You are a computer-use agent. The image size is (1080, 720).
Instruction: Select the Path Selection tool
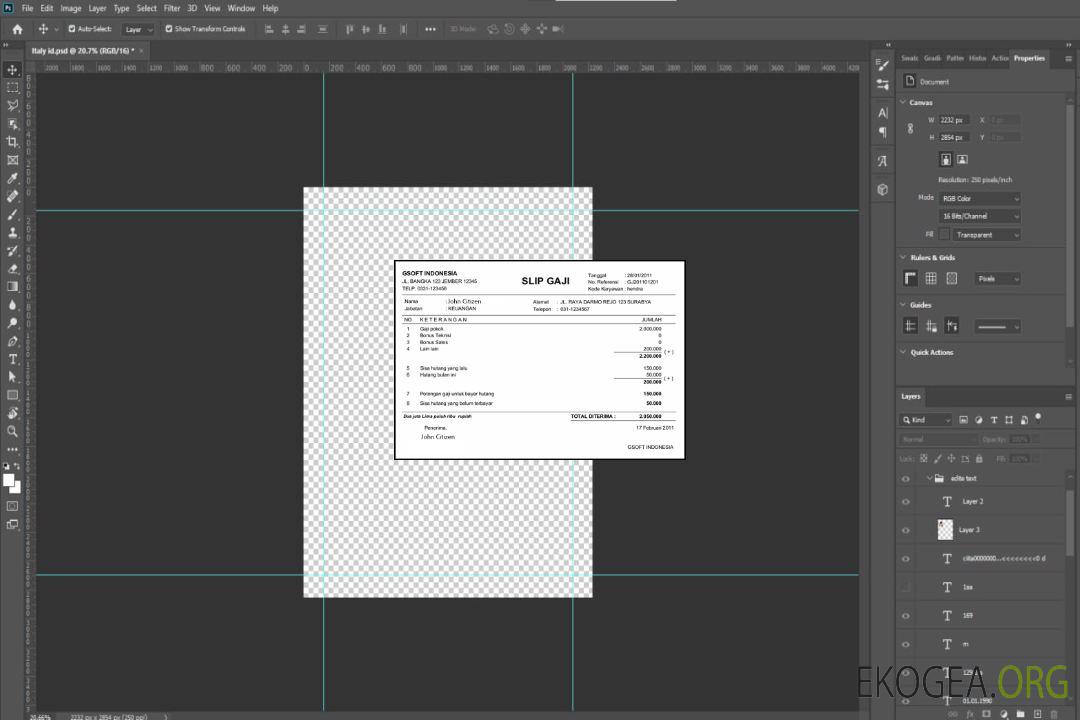coord(12,377)
